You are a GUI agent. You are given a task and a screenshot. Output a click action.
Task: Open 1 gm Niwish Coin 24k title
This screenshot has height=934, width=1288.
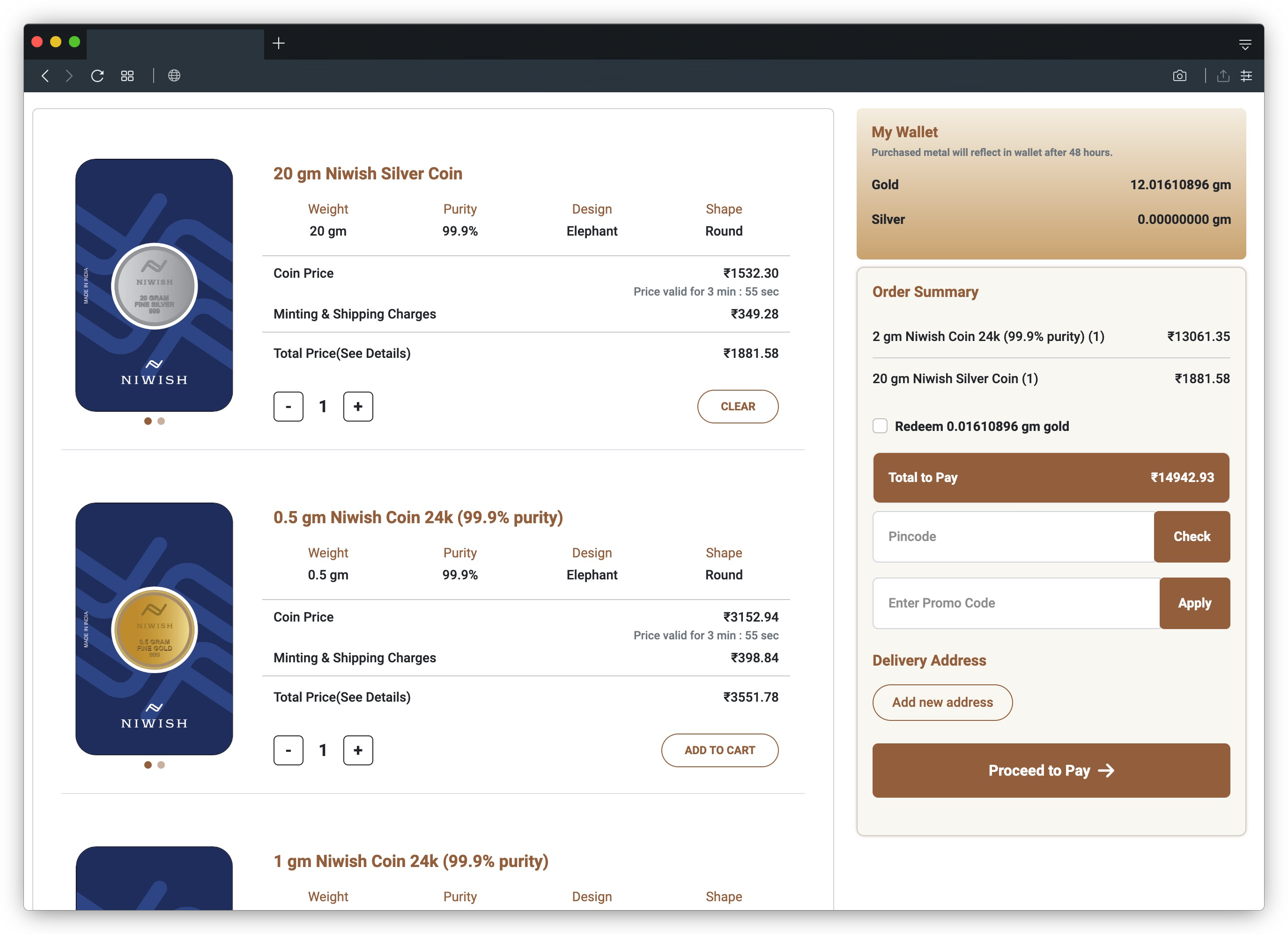click(411, 861)
